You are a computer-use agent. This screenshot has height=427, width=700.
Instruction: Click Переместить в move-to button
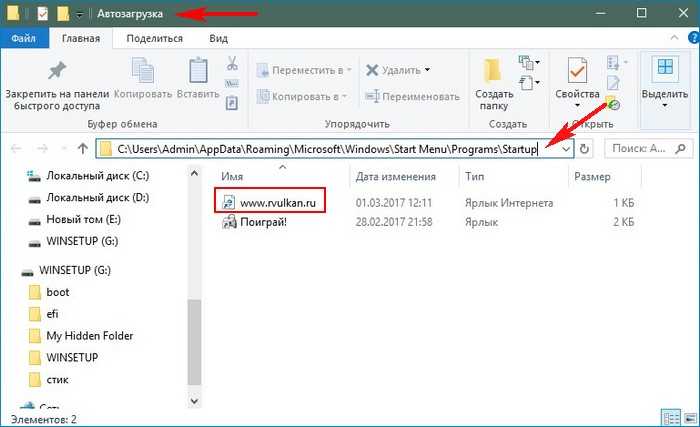coord(304,70)
